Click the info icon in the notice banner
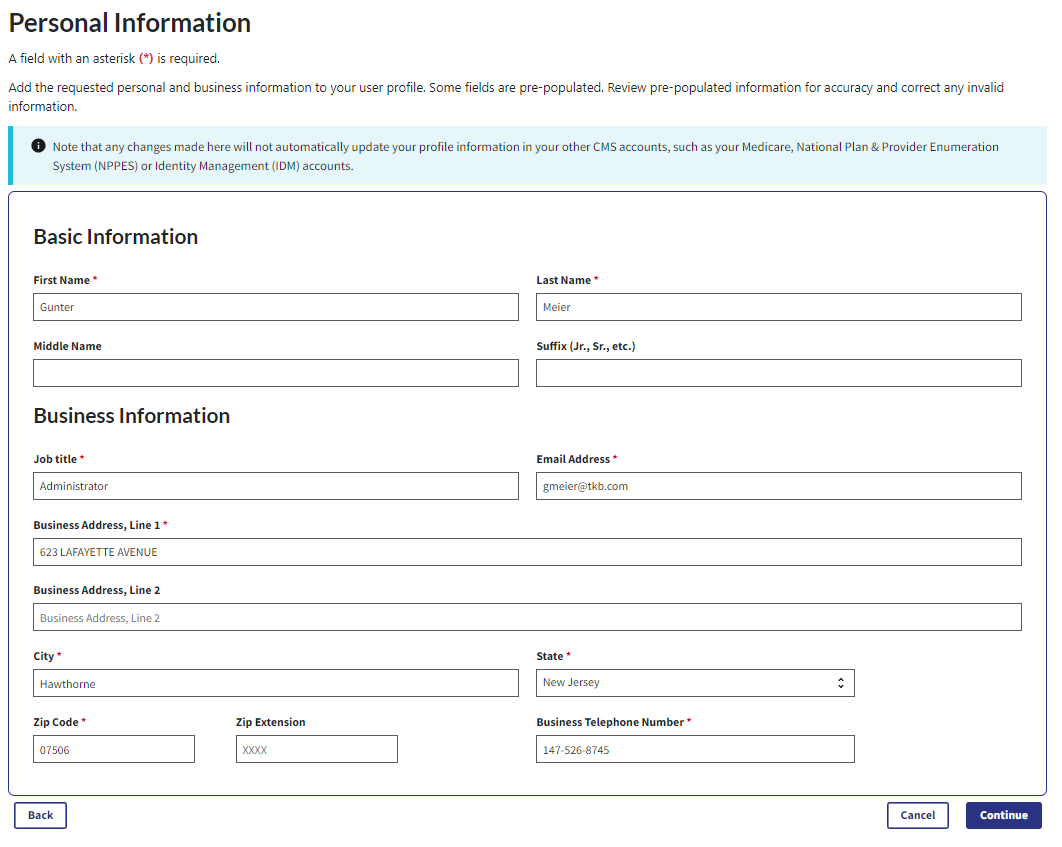 pyautogui.click(x=39, y=146)
